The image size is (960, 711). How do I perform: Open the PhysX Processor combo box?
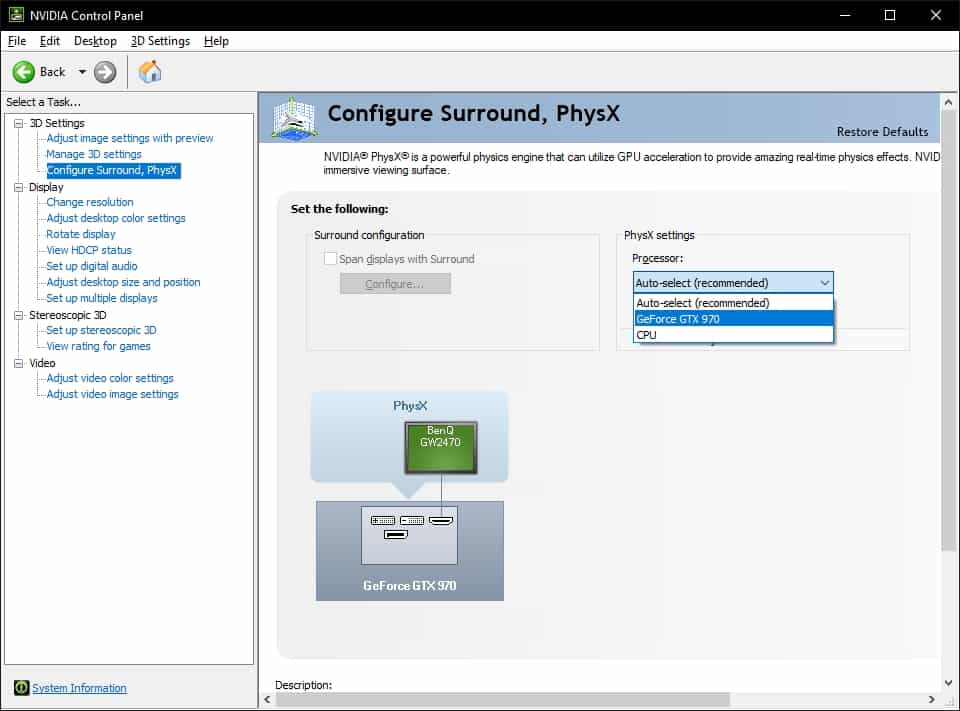click(733, 282)
